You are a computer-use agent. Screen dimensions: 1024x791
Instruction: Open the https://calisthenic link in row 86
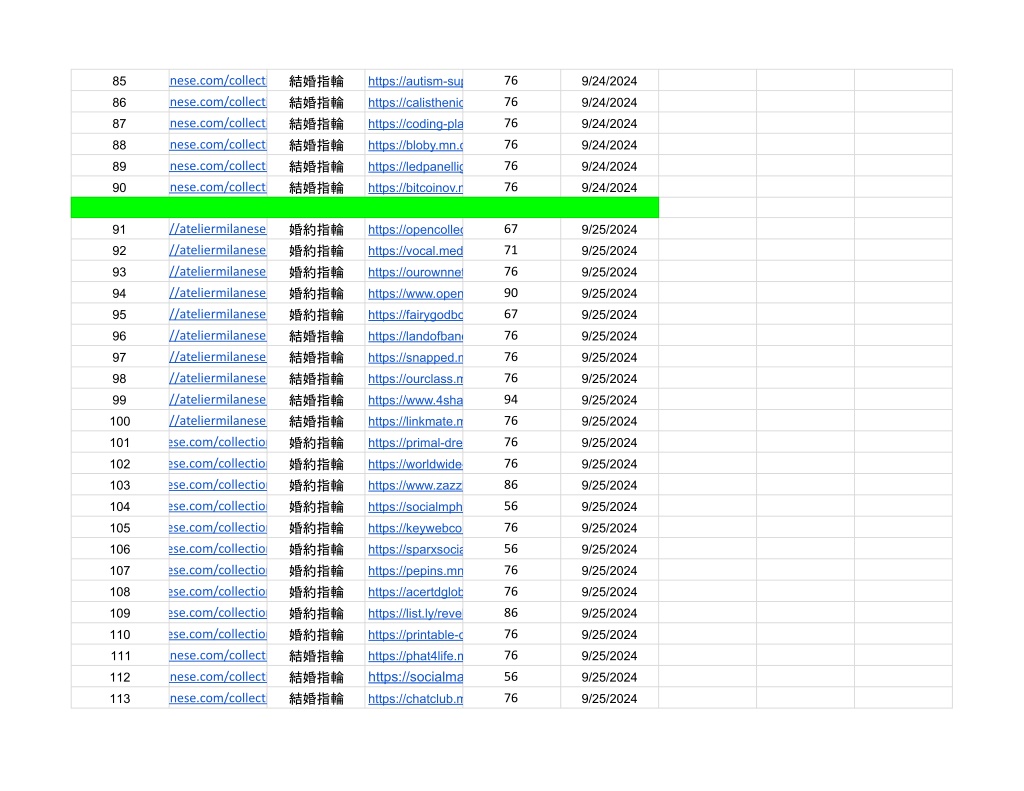coord(415,103)
